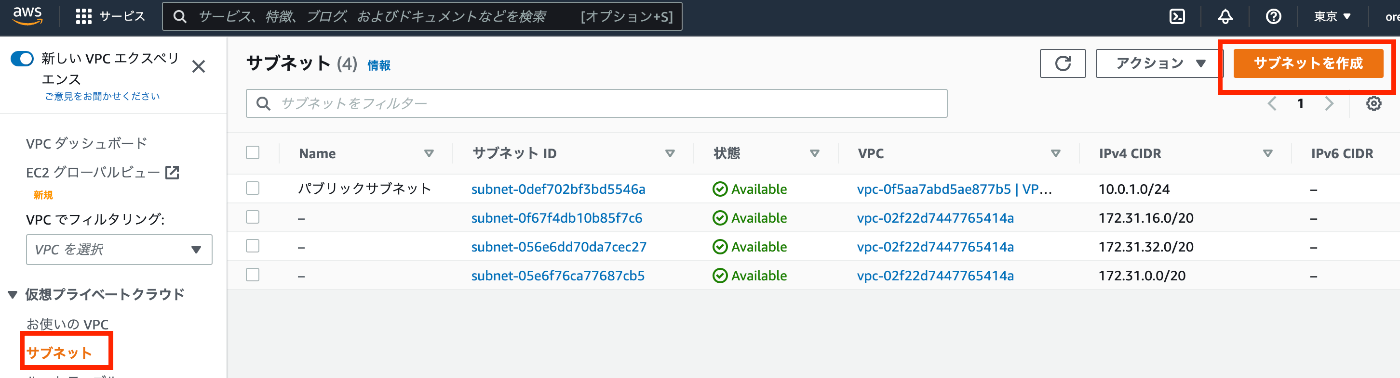Sort by the Name column arrow
Image resolution: width=1400 pixels, height=378 pixels.
point(429,154)
